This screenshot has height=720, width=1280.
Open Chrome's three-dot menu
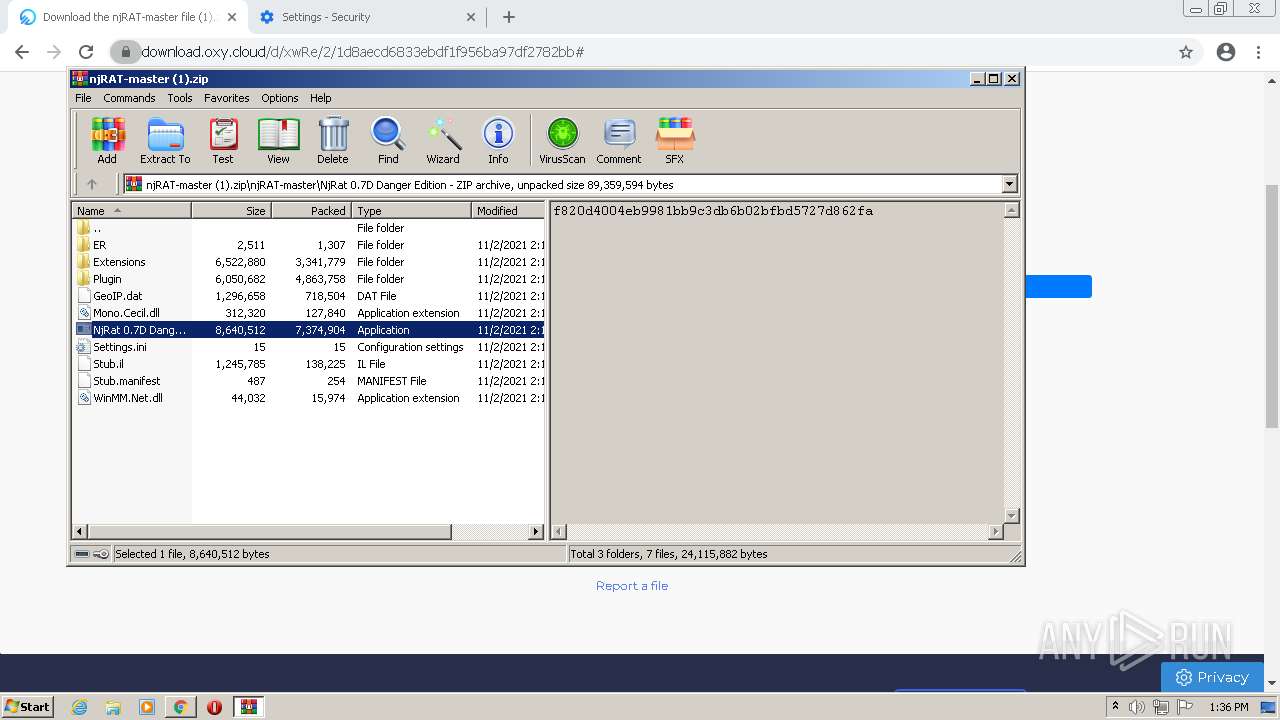pyautogui.click(x=1258, y=52)
